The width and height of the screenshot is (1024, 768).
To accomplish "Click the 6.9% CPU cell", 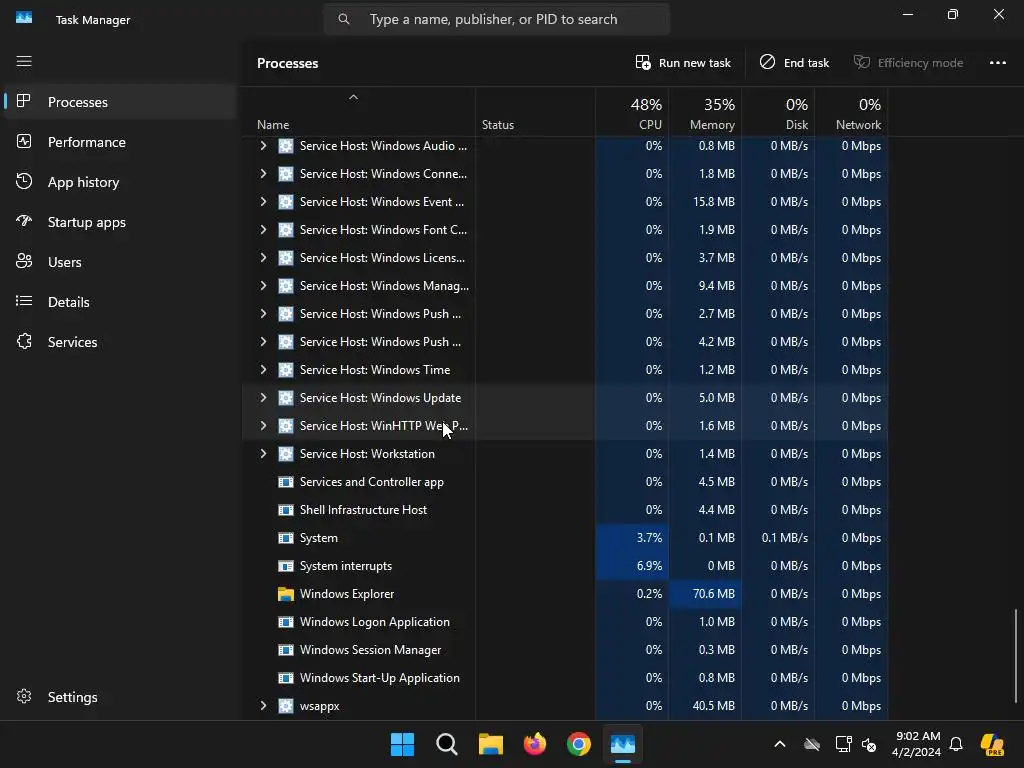I will [632, 566].
